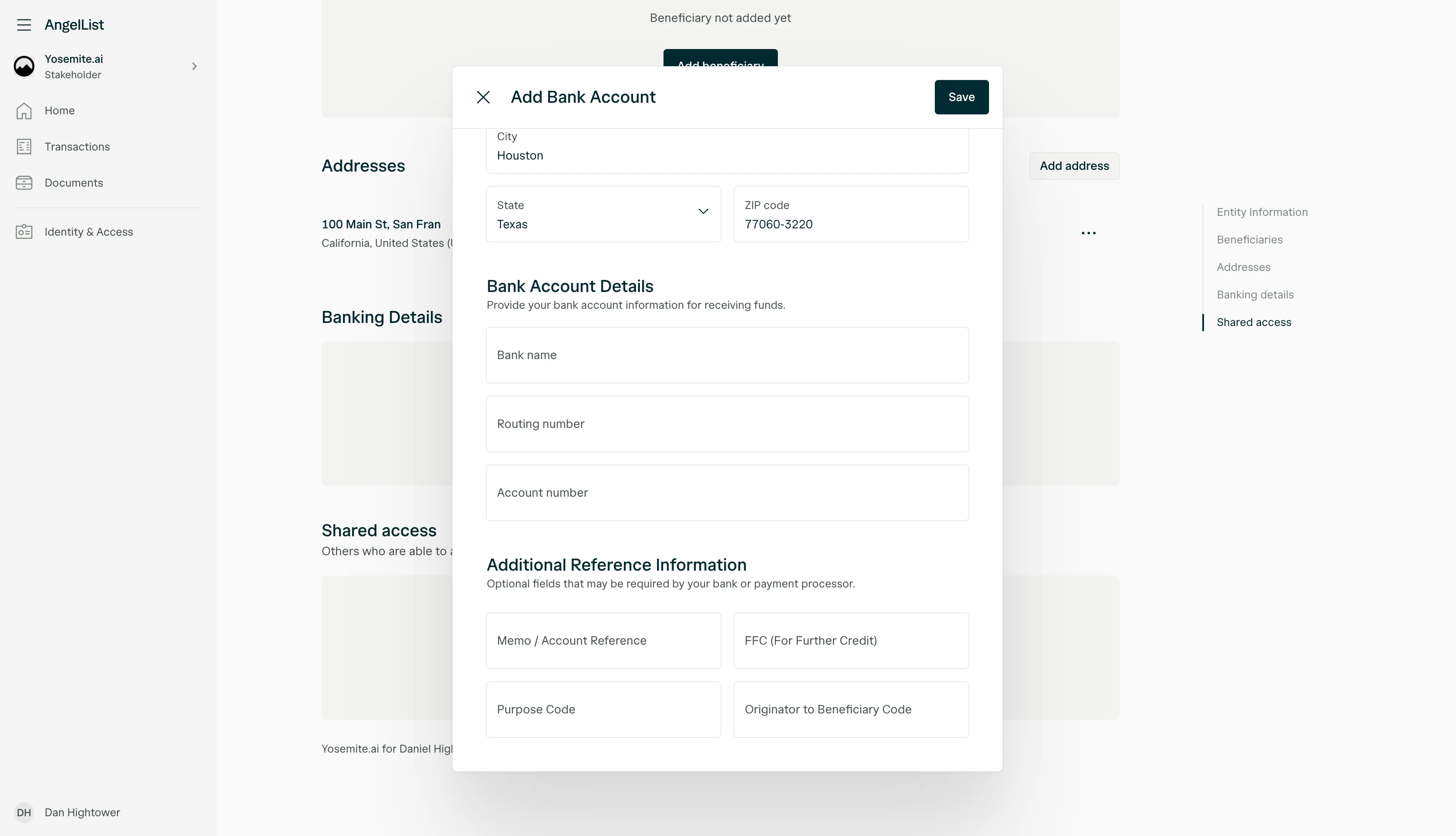Click the Yosemite.ai workspace avatar
1456x836 pixels.
(24, 65)
